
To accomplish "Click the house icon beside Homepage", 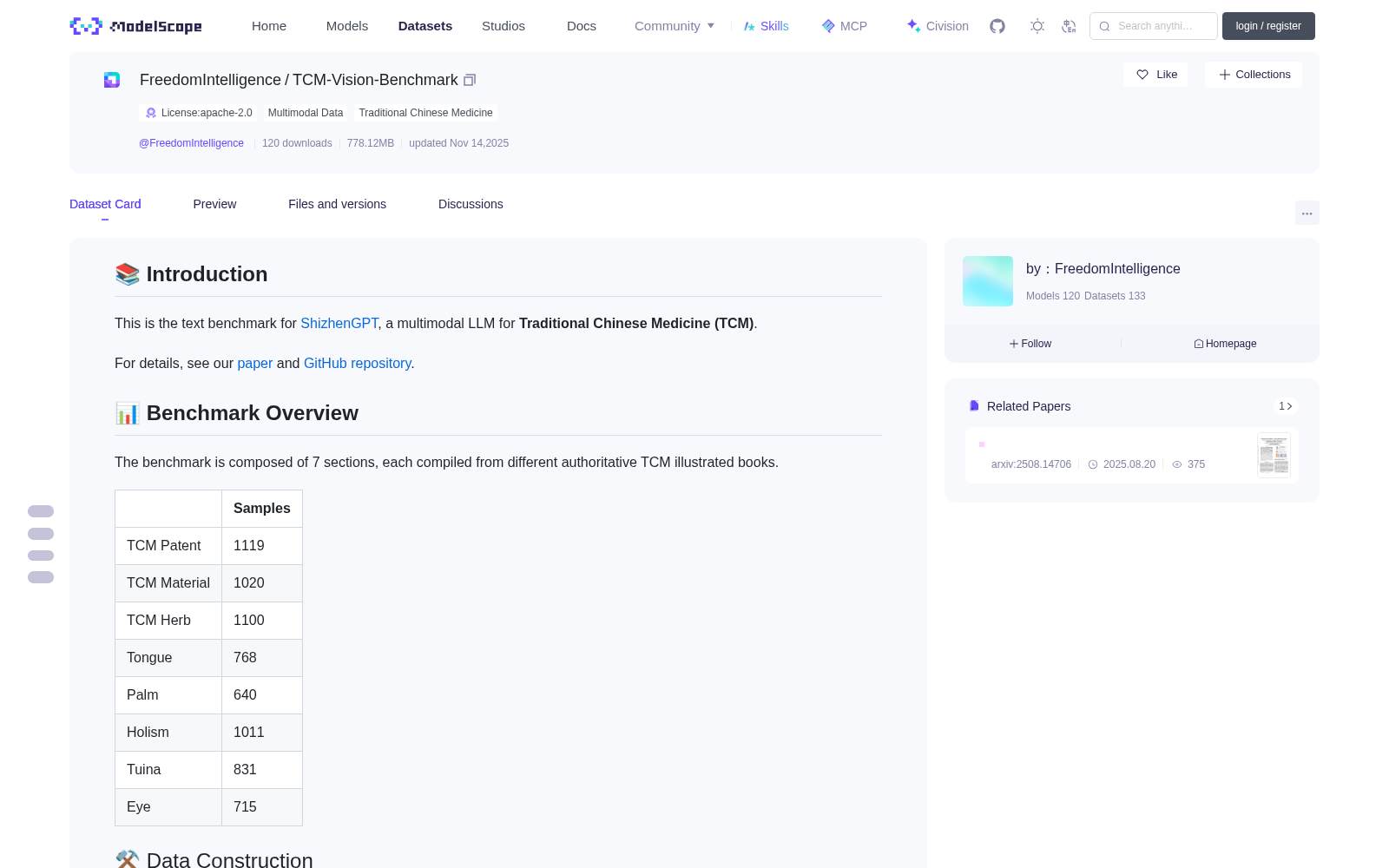I will pyautogui.click(x=1199, y=344).
